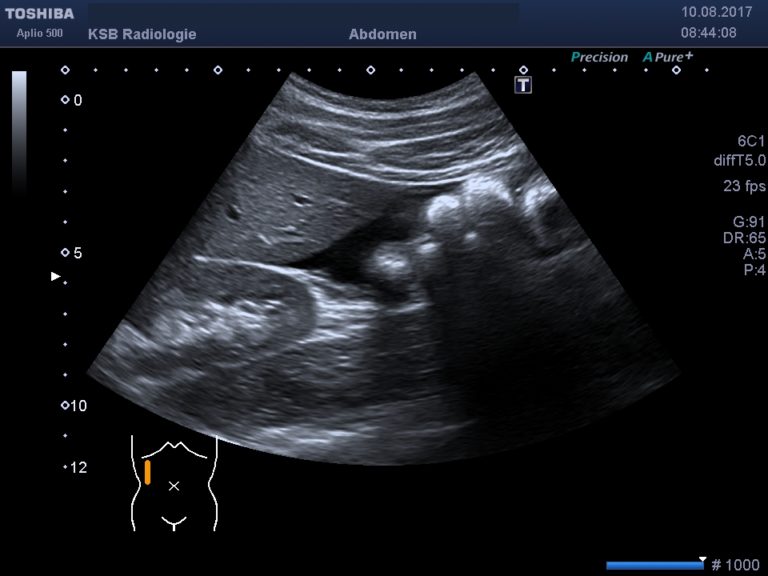Image resolution: width=768 pixels, height=576 pixels.
Task: Click the diamond marker at depth 0
Action: (65, 100)
